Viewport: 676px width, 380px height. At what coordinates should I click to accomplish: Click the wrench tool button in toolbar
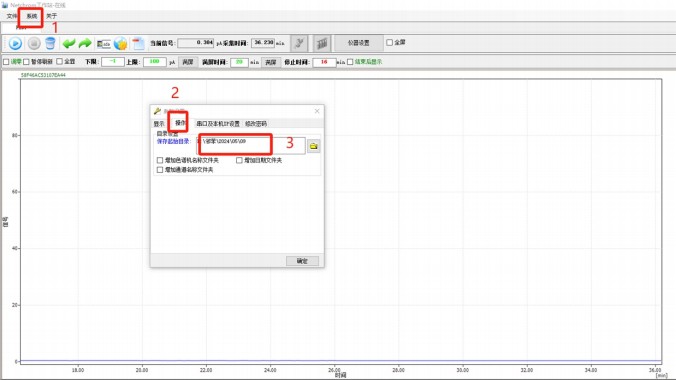click(x=299, y=43)
